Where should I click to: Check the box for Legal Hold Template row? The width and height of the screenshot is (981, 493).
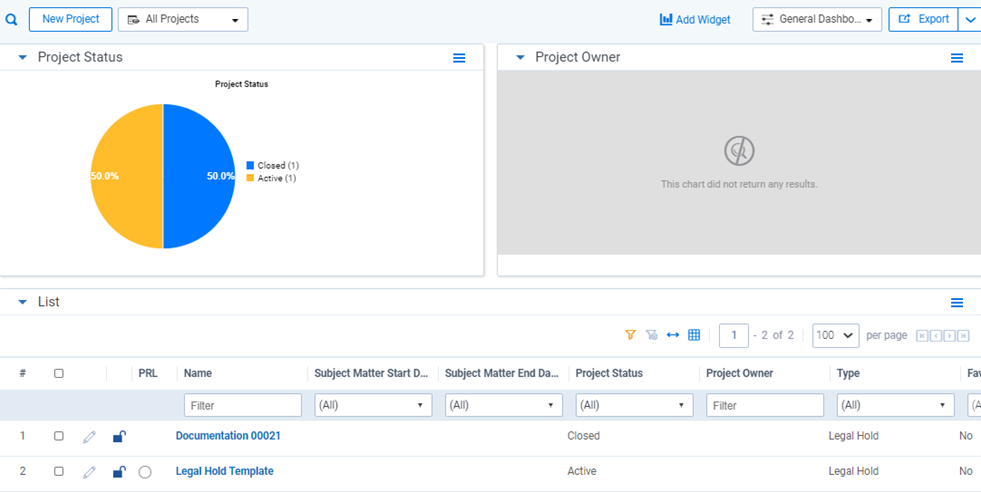tap(58, 472)
